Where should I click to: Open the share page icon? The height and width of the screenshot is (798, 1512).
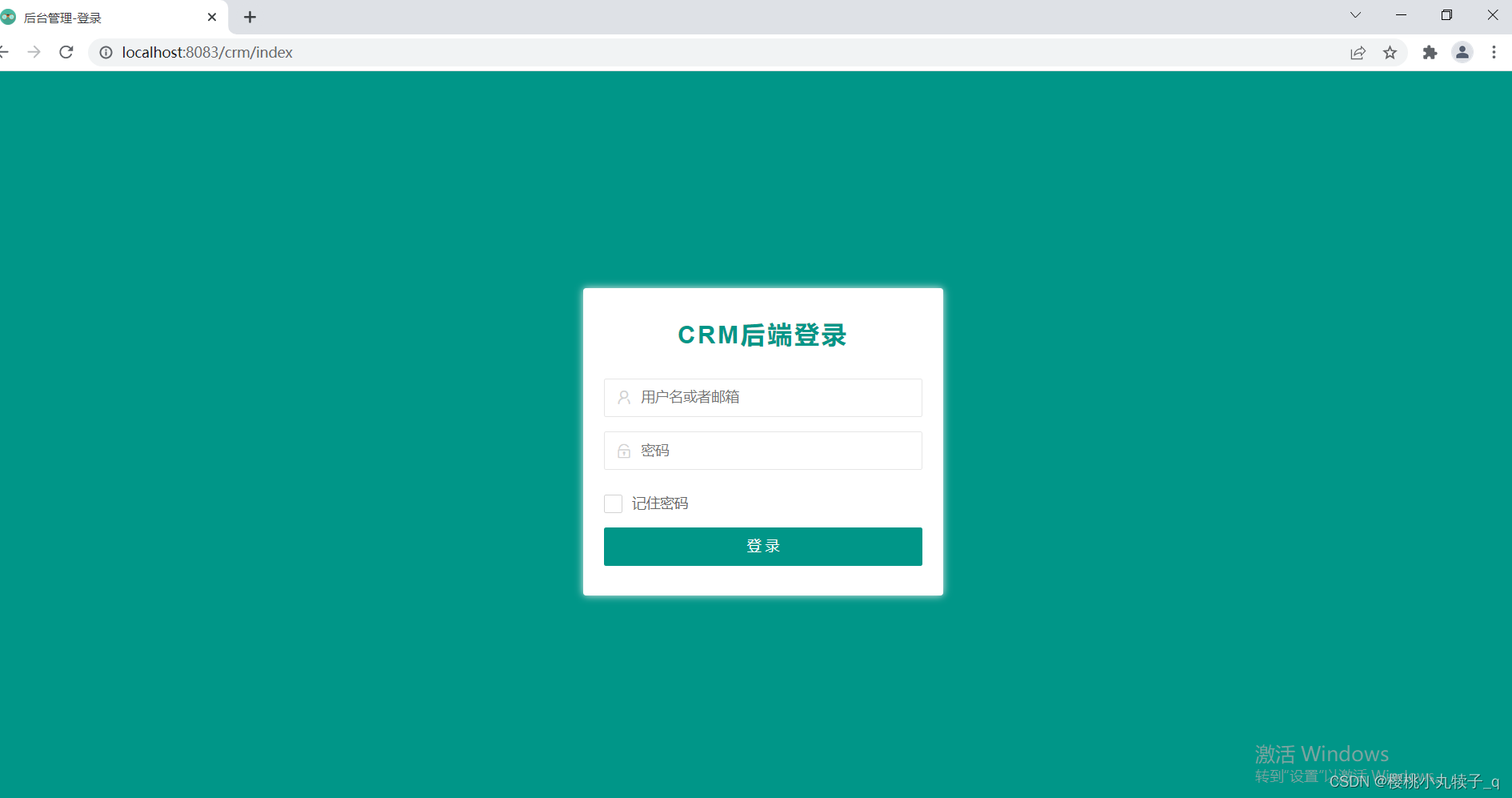coord(1358,52)
